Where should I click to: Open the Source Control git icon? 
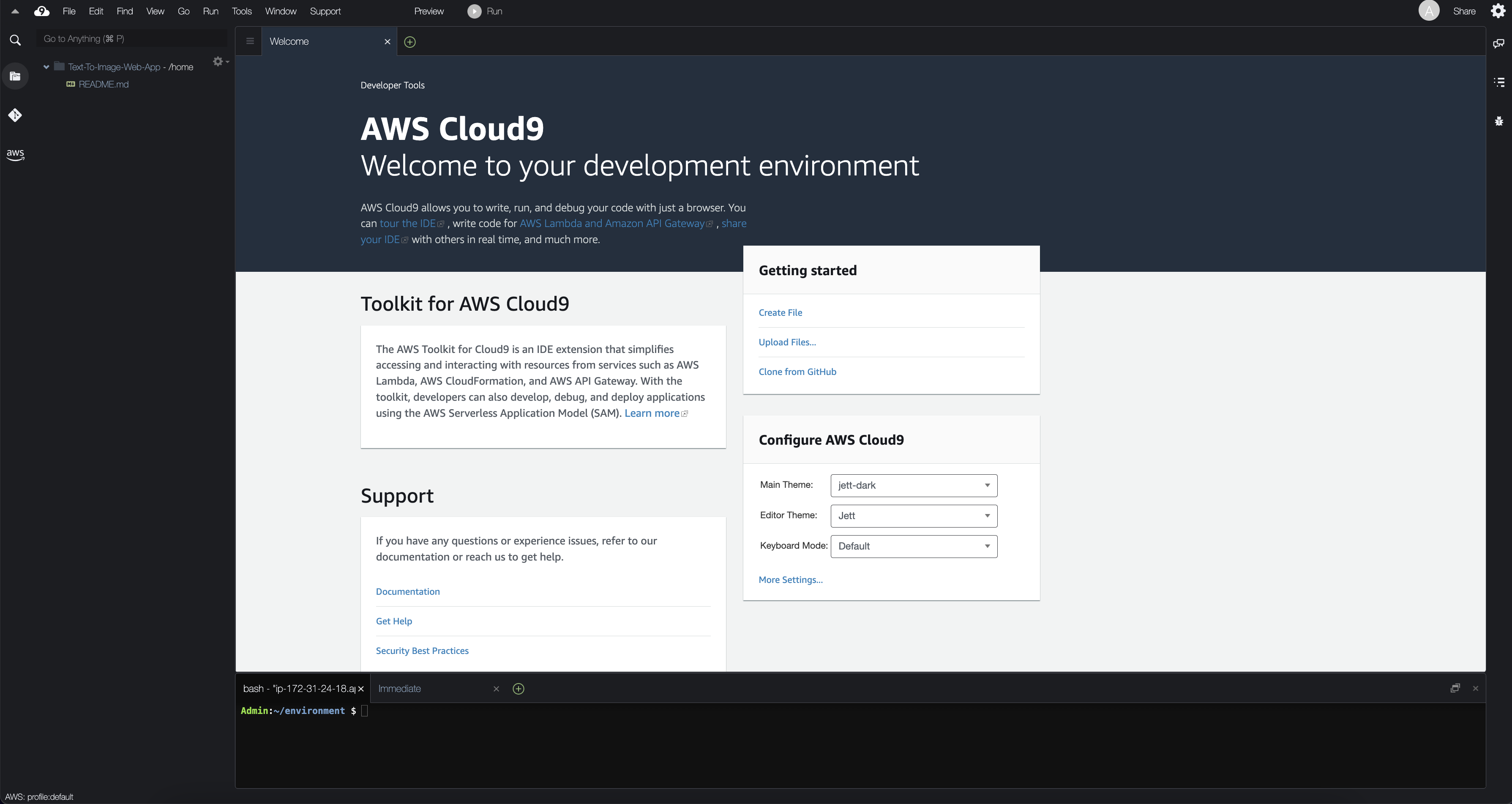[x=15, y=115]
